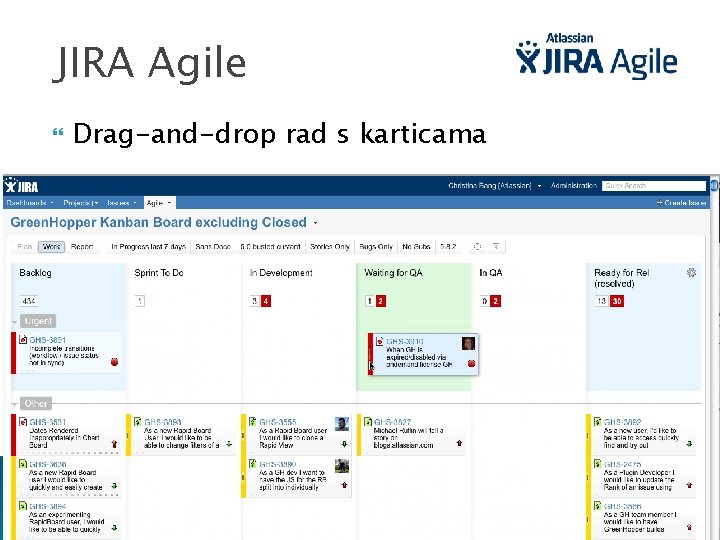Open issue link GHS-3531
The height and width of the screenshot is (540, 720).
coord(47,422)
